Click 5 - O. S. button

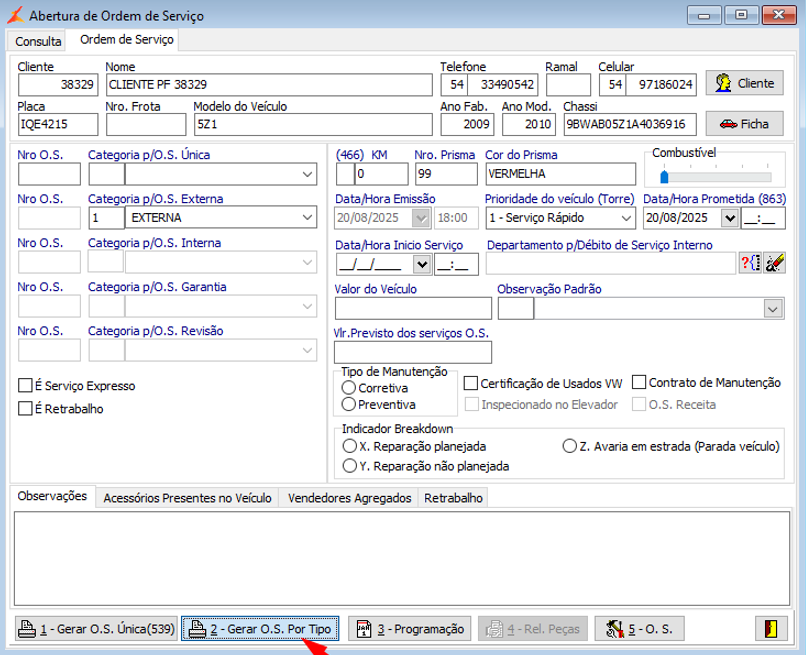tap(639, 628)
